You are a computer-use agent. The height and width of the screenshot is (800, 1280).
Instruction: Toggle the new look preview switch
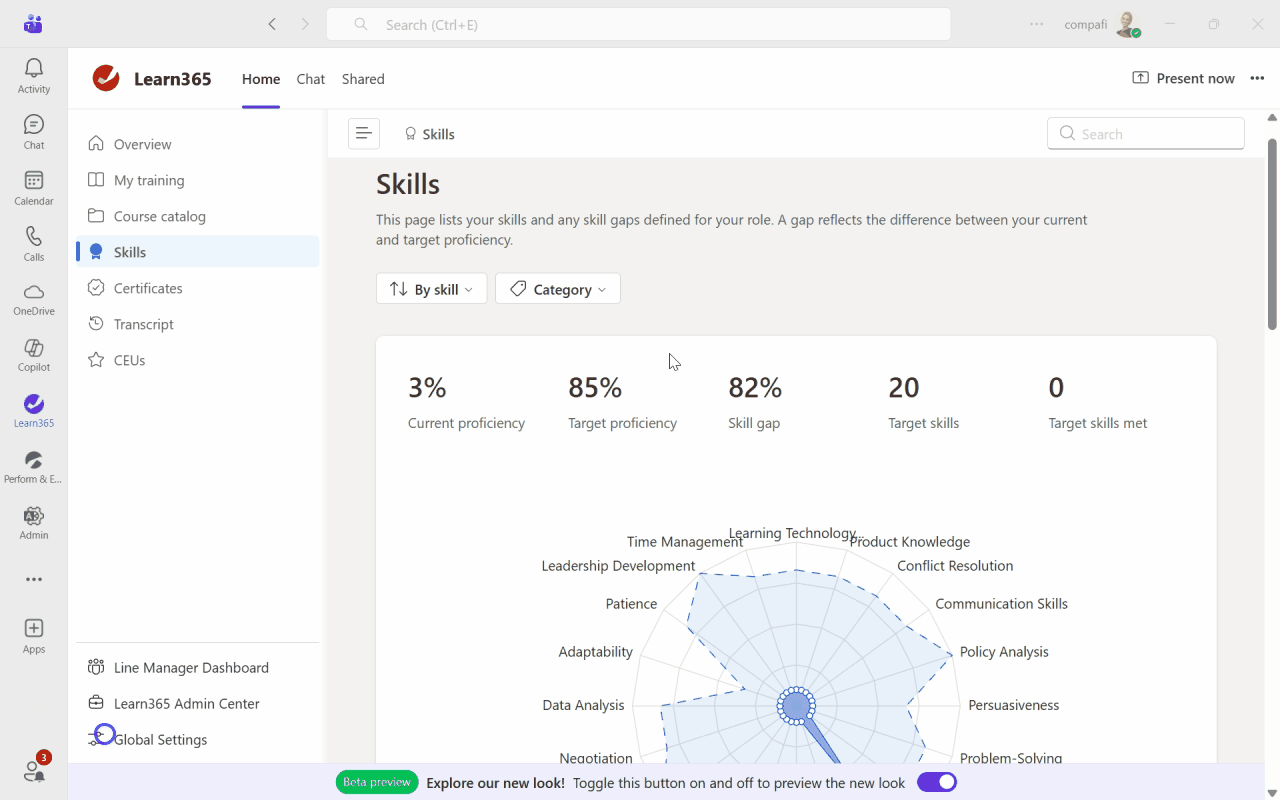936,782
